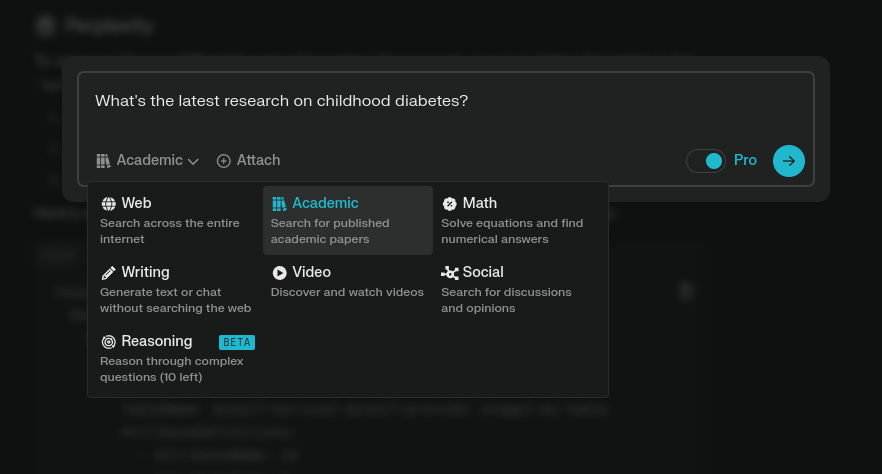Toggle the Pro switch off

pos(706,161)
